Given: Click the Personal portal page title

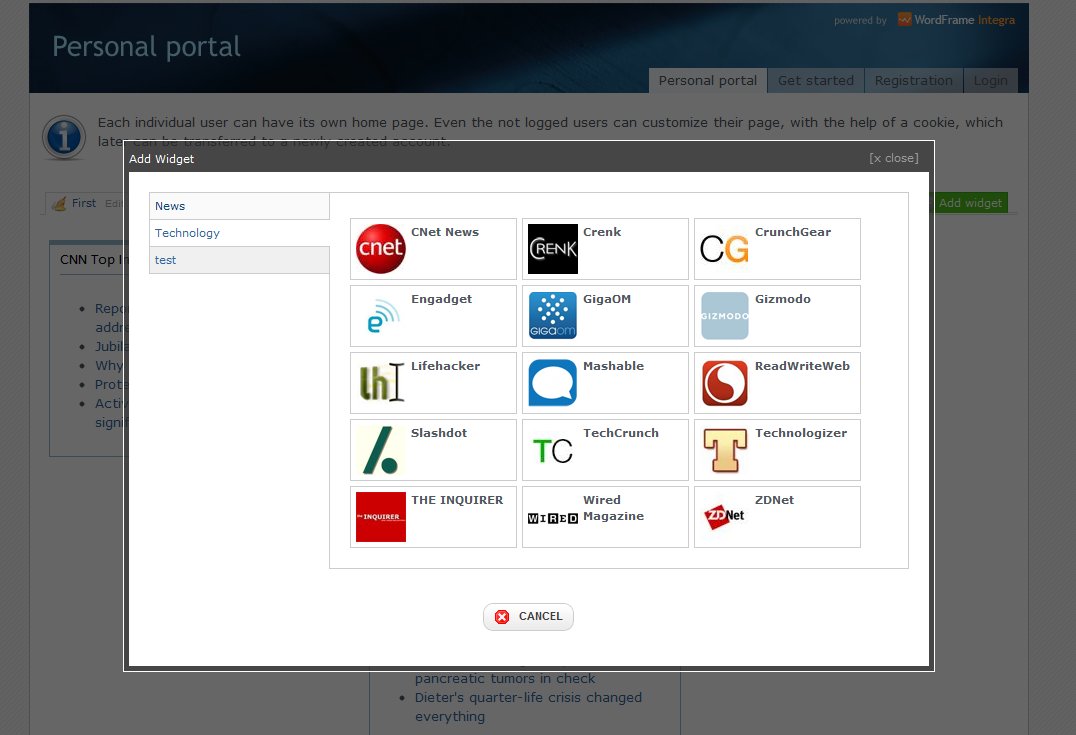Looking at the screenshot, I should (x=146, y=47).
